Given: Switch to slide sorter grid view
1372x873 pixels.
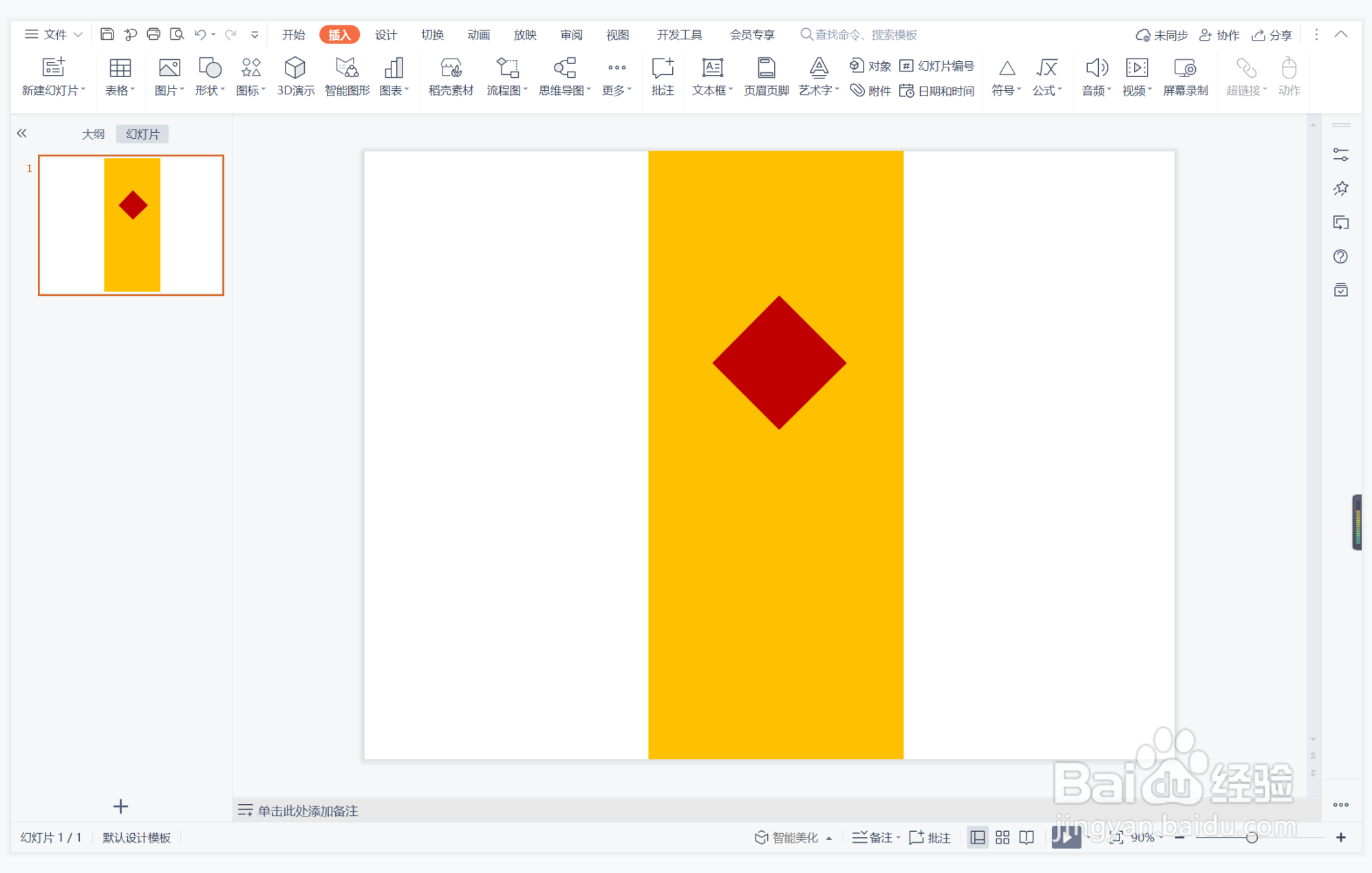Looking at the screenshot, I should click(1003, 837).
